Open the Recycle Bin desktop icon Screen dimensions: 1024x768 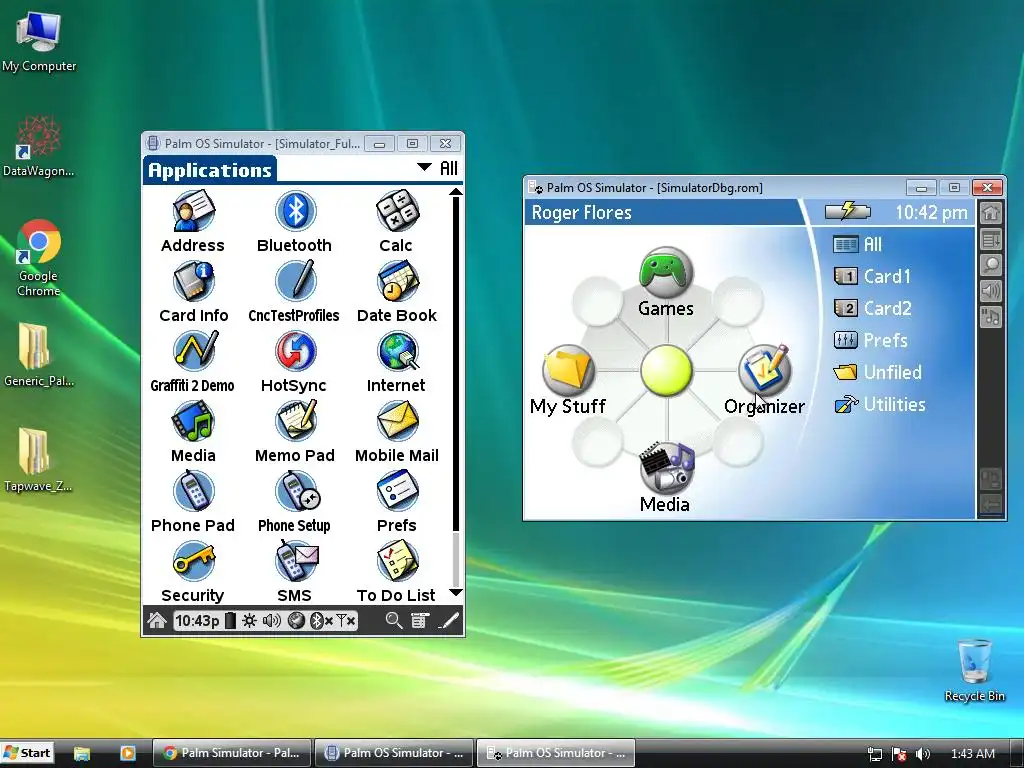[974, 670]
